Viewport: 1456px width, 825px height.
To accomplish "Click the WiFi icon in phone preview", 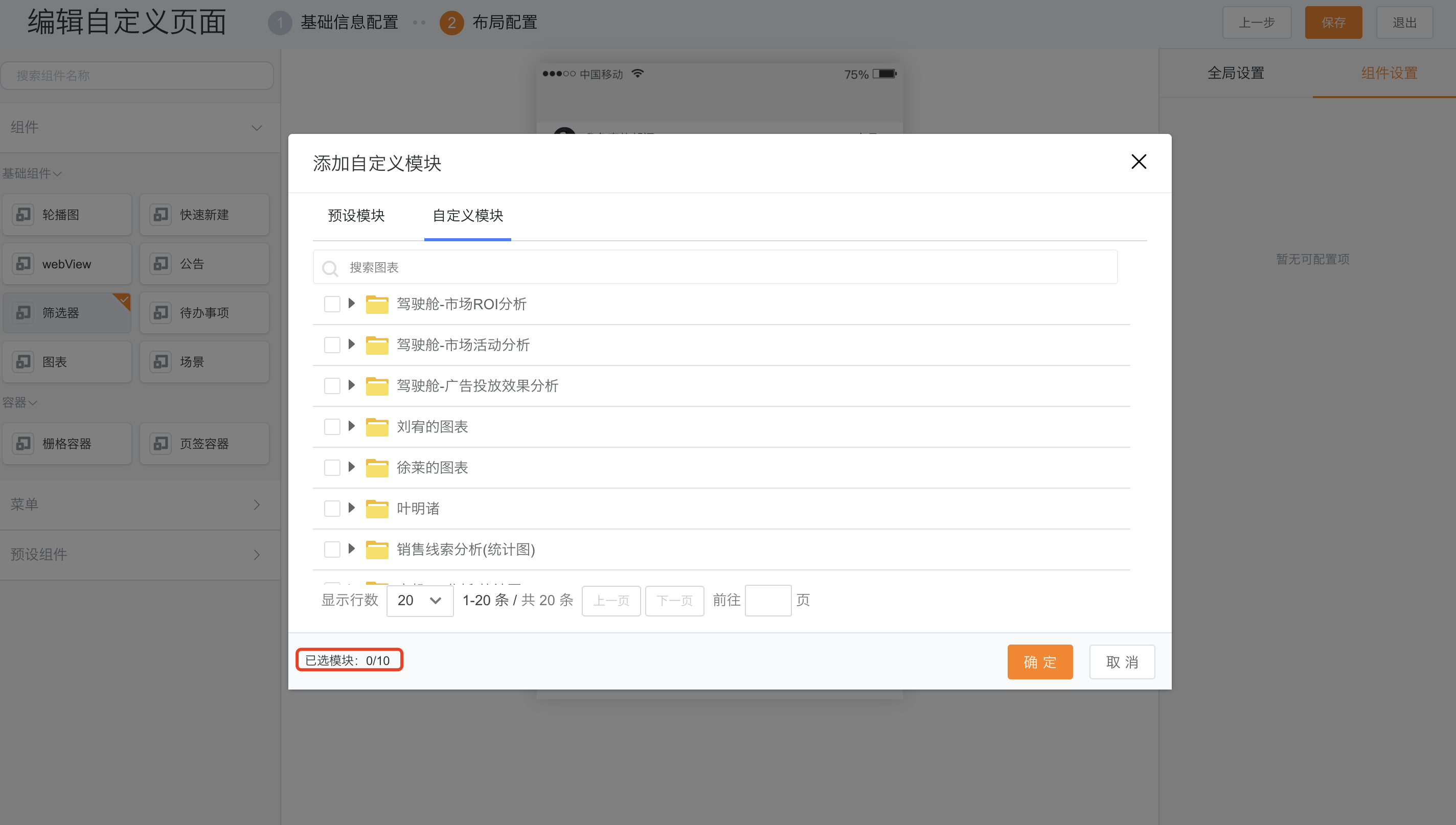I will click(638, 74).
